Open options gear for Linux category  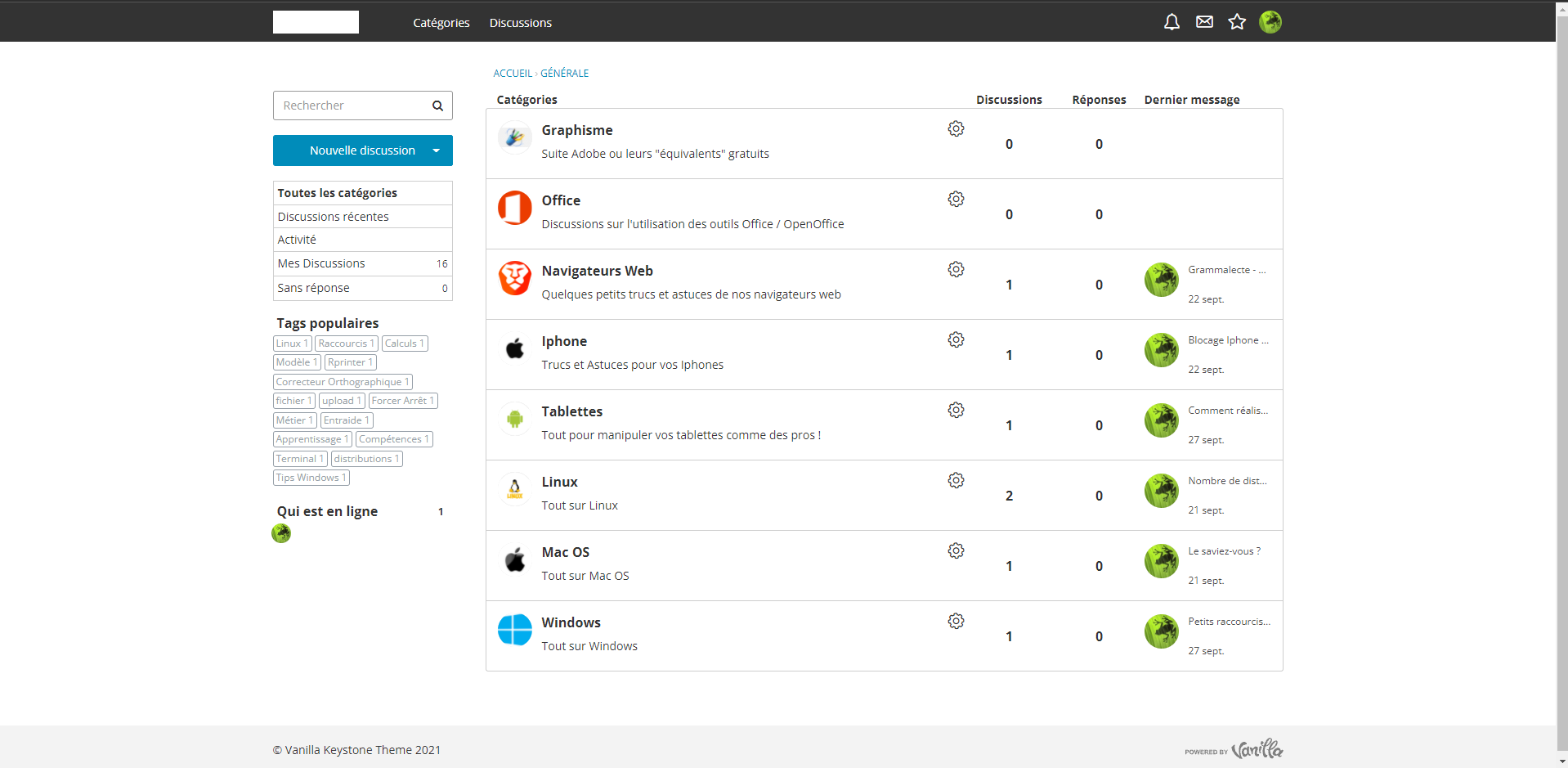click(x=956, y=481)
